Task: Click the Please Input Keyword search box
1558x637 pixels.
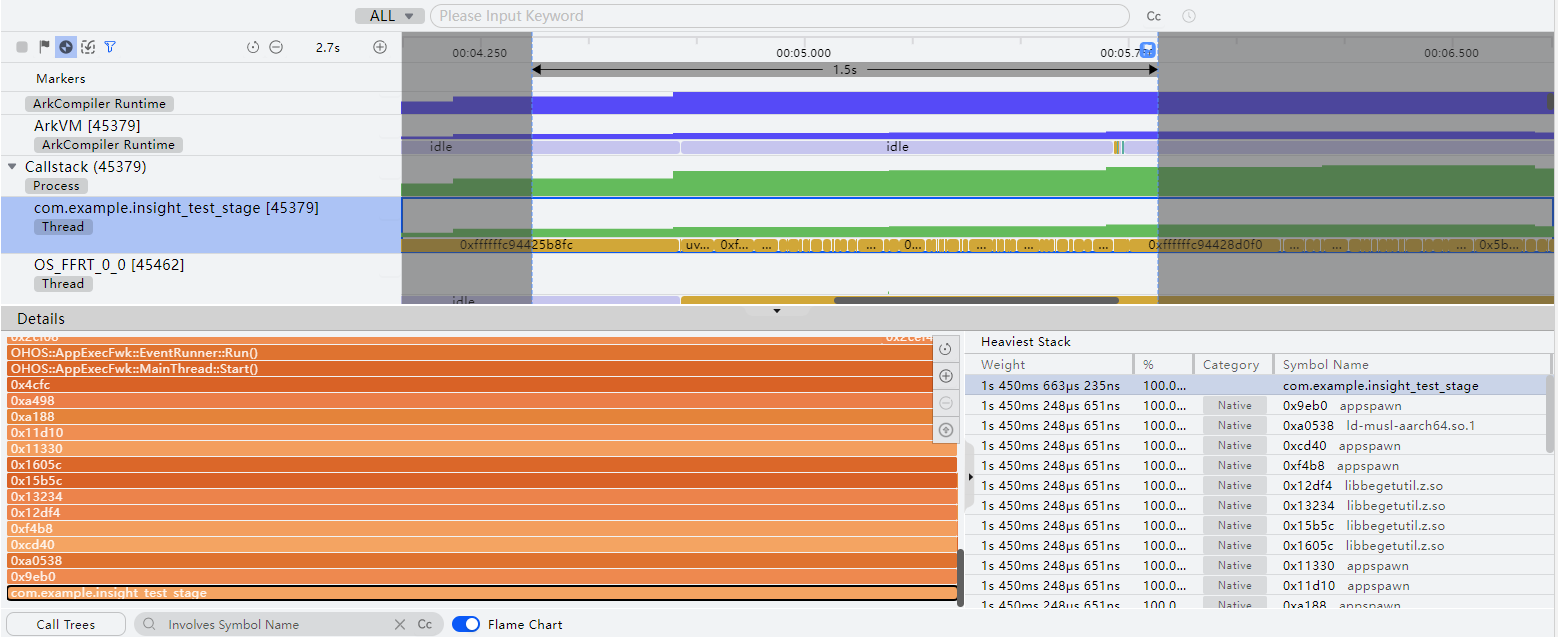Action: 779,16
